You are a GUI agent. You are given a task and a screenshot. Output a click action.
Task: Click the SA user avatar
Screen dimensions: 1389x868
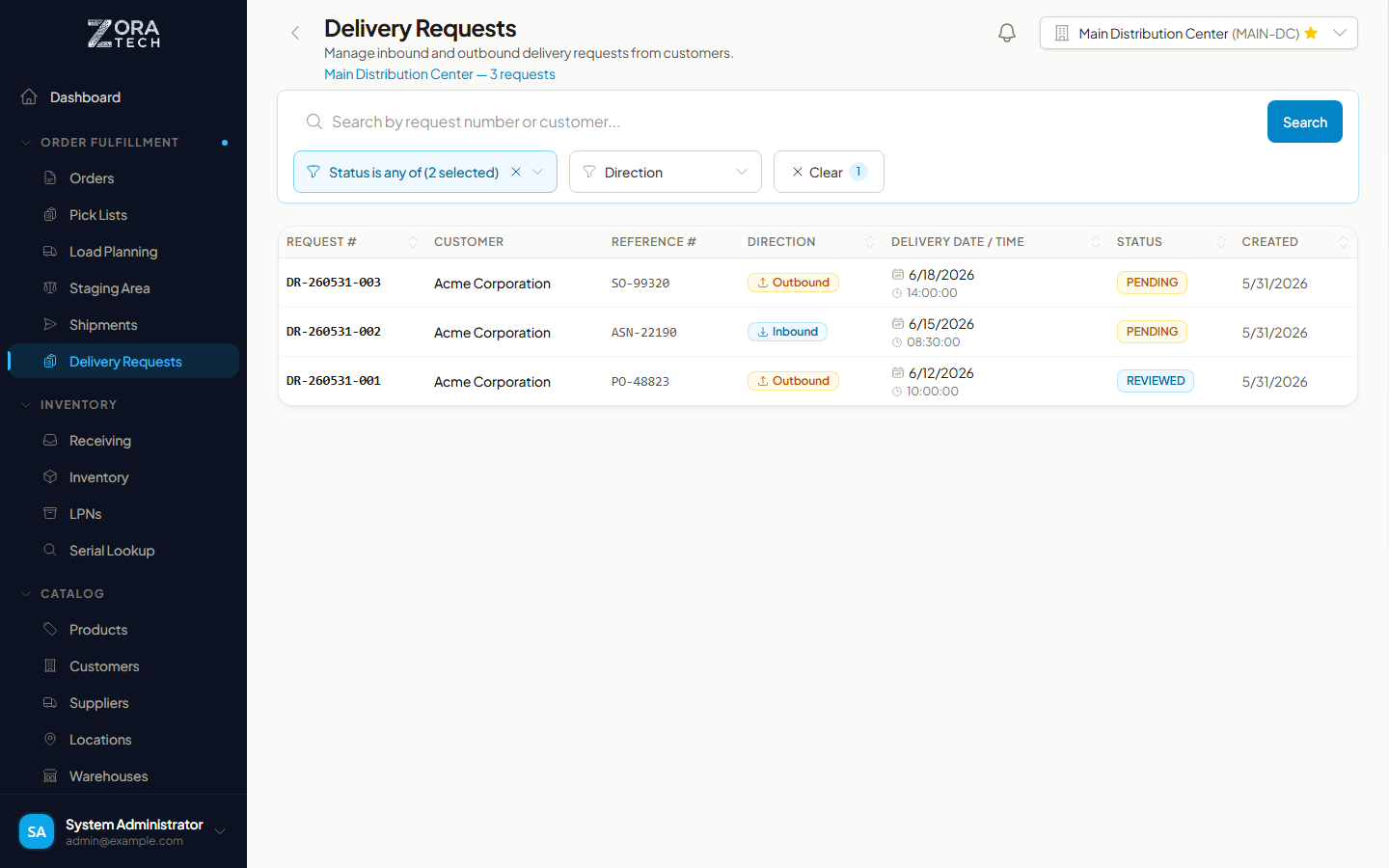(37, 831)
